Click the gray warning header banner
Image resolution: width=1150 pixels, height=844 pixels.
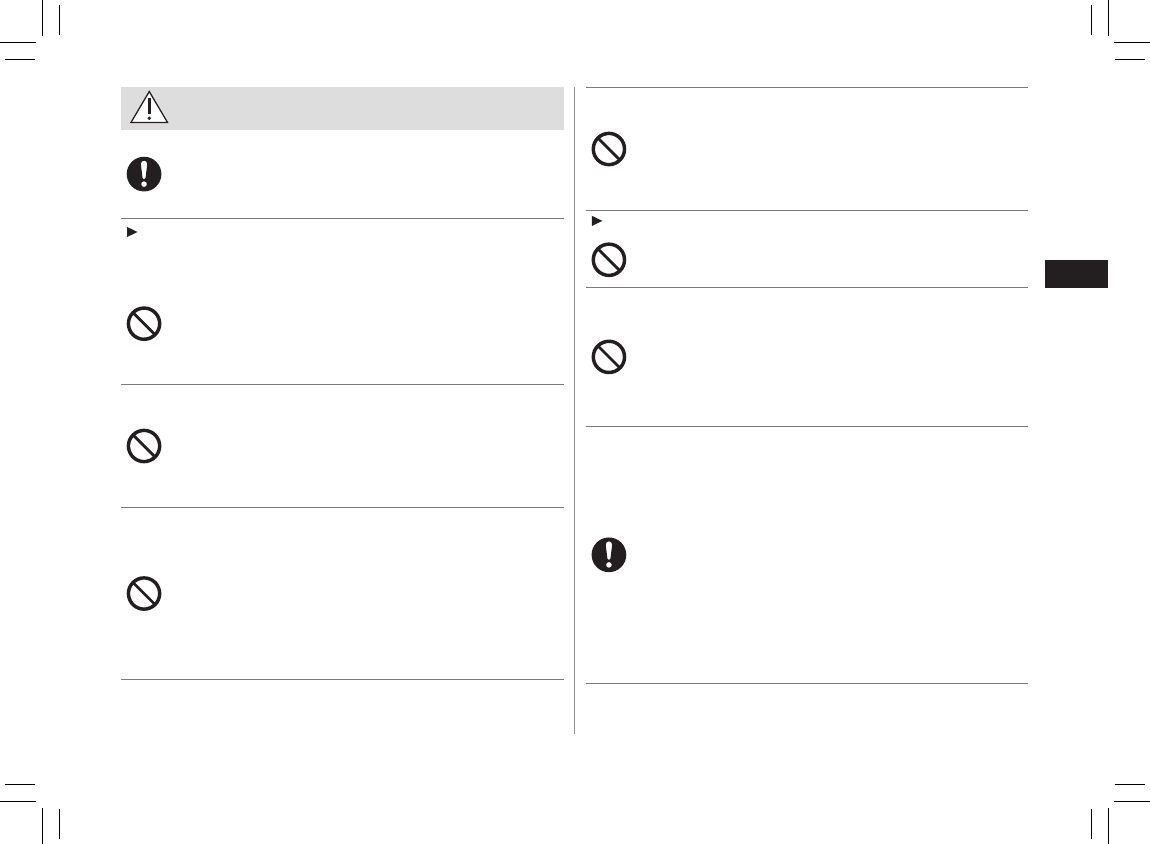point(342,108)
